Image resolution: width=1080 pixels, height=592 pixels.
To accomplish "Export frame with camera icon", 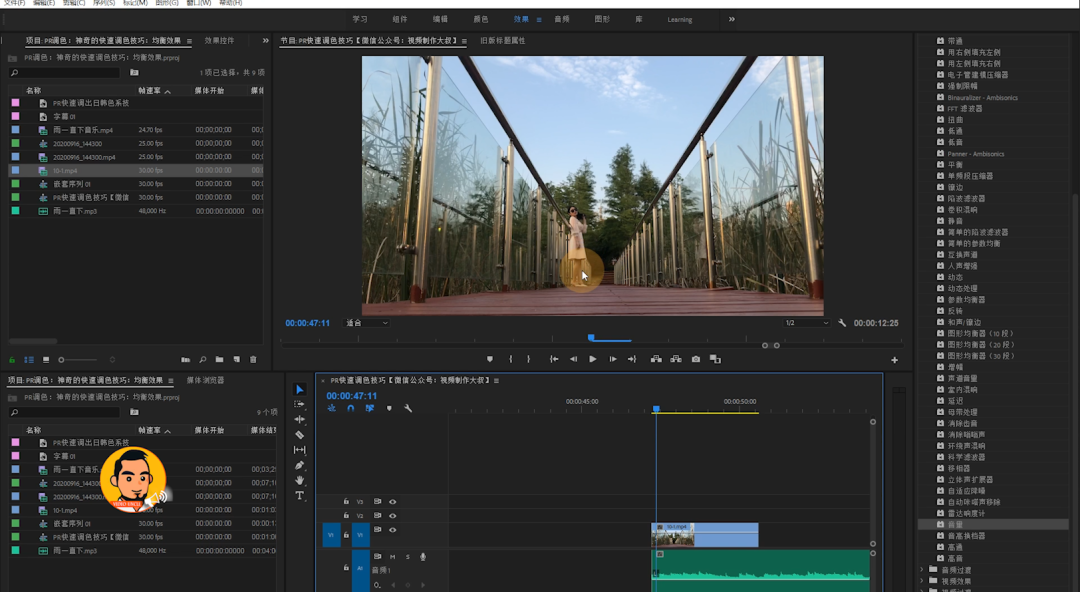I will point(696,359).
